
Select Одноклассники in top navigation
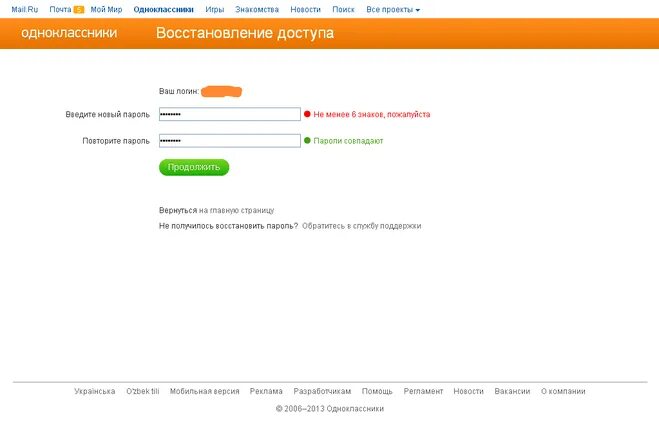163,9
